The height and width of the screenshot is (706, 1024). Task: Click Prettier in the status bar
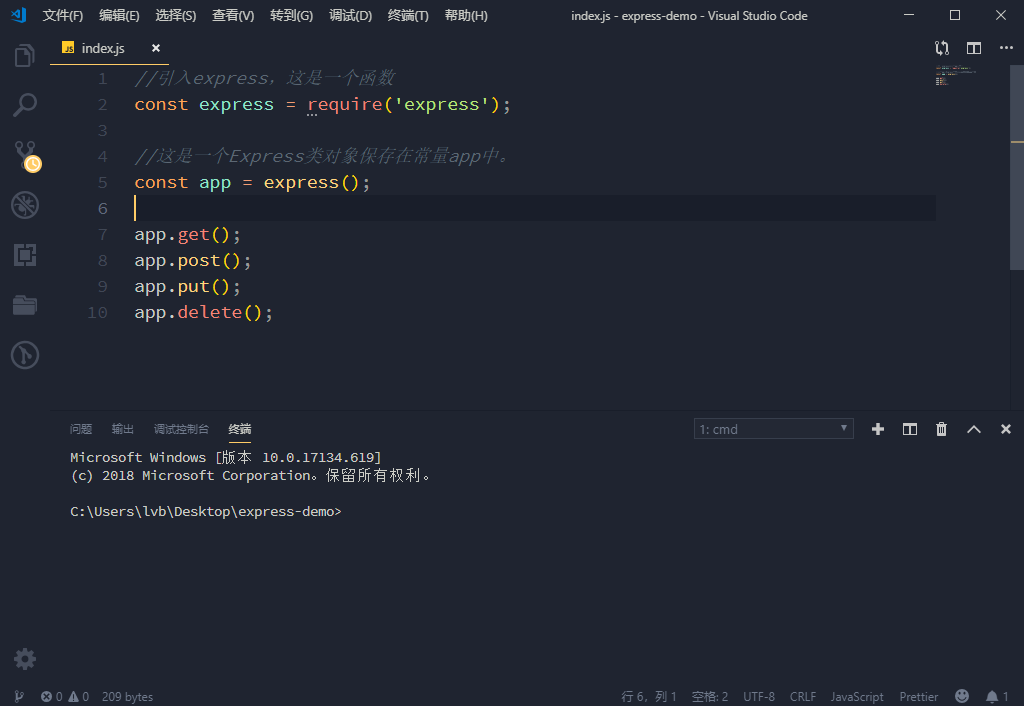(x=918, y=697)
